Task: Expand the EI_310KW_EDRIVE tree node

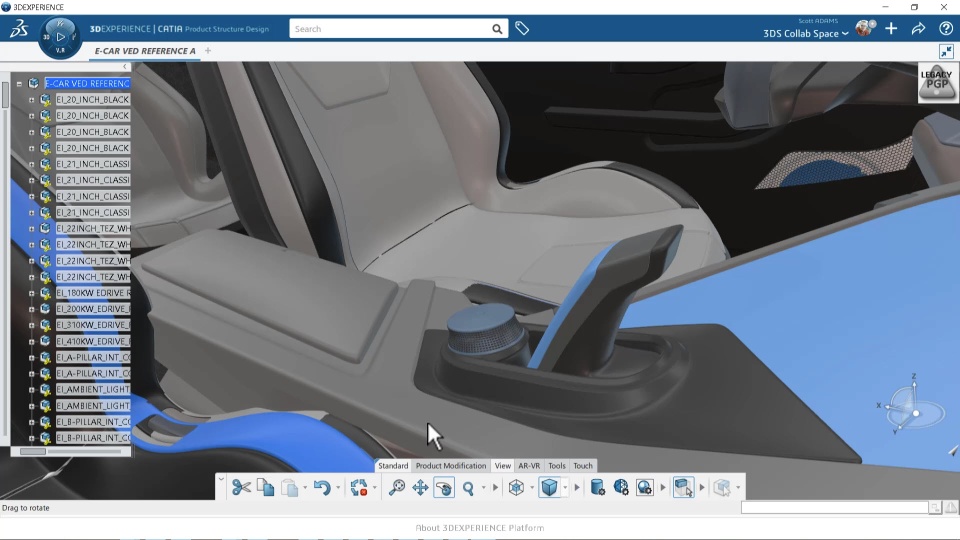Action: pyautogui.click(x=31, y=325)
